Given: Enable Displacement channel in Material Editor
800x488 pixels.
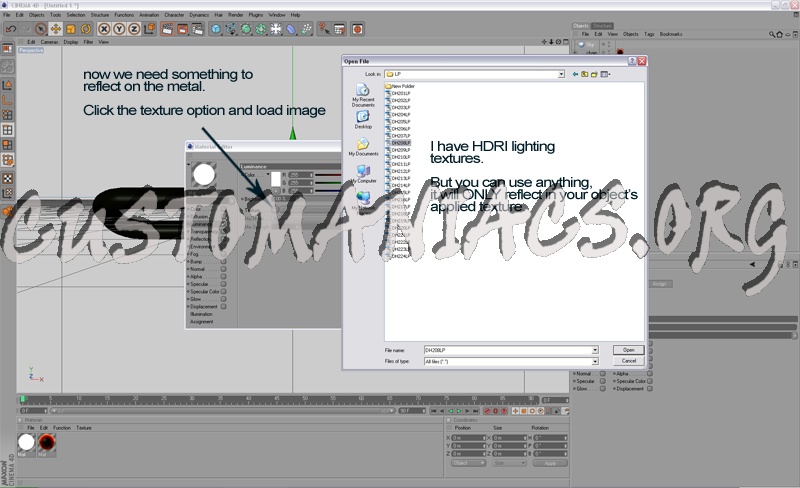Looking at the screenshot, I should 223,307.
